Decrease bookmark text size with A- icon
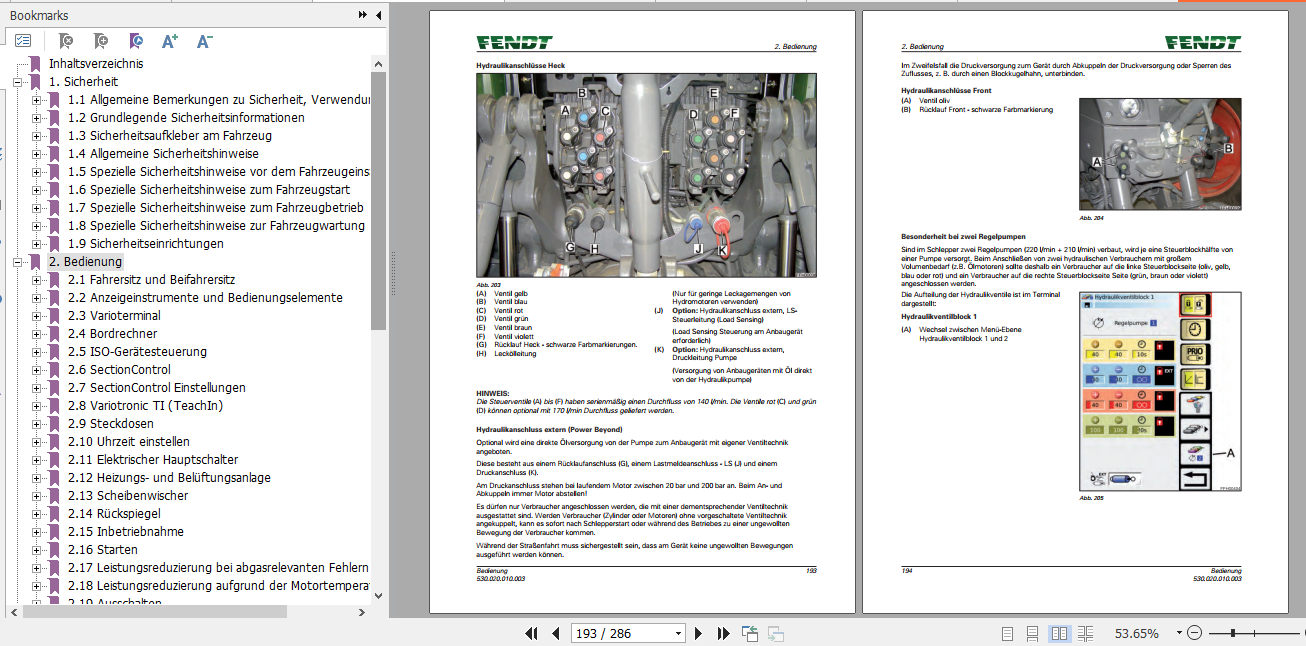 [x=204, y=41]
